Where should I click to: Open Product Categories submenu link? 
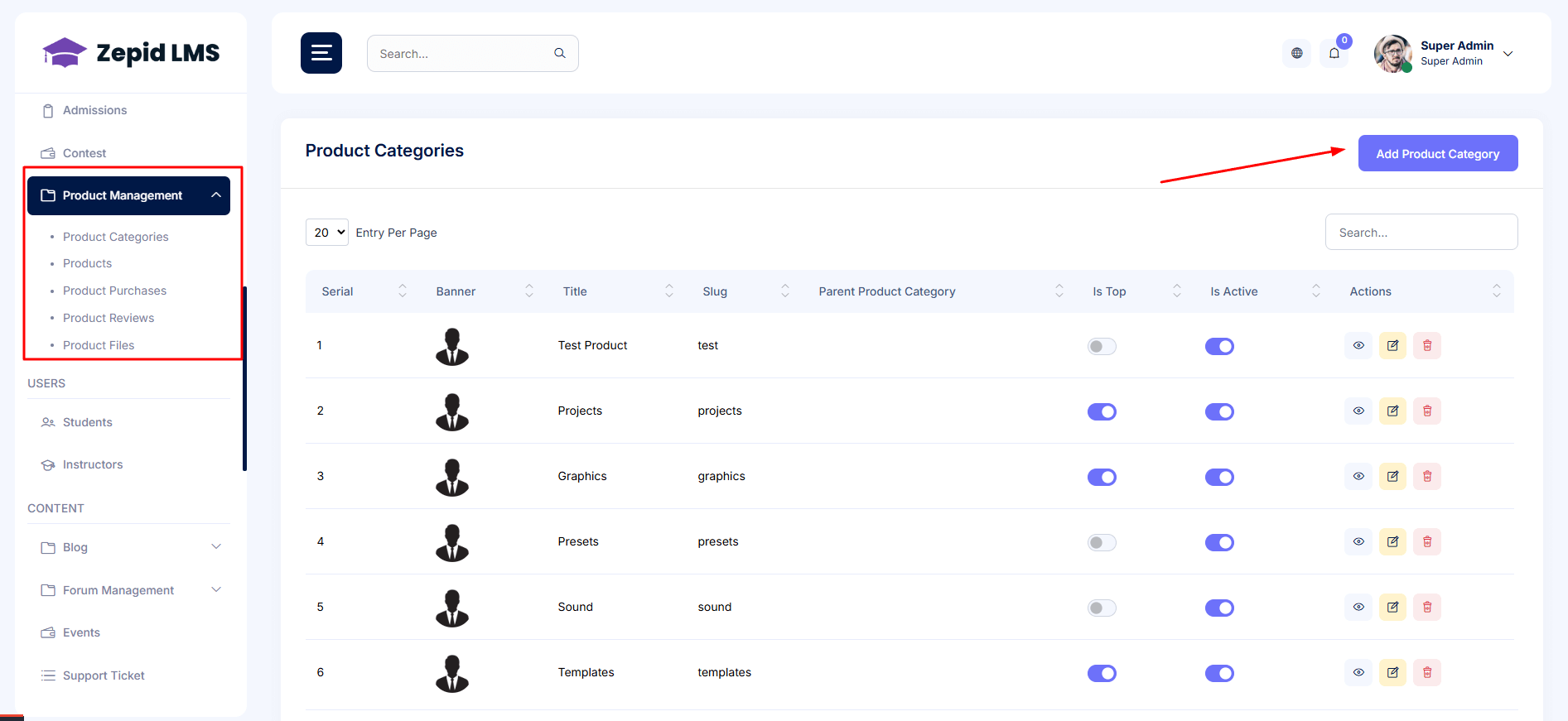116,237
